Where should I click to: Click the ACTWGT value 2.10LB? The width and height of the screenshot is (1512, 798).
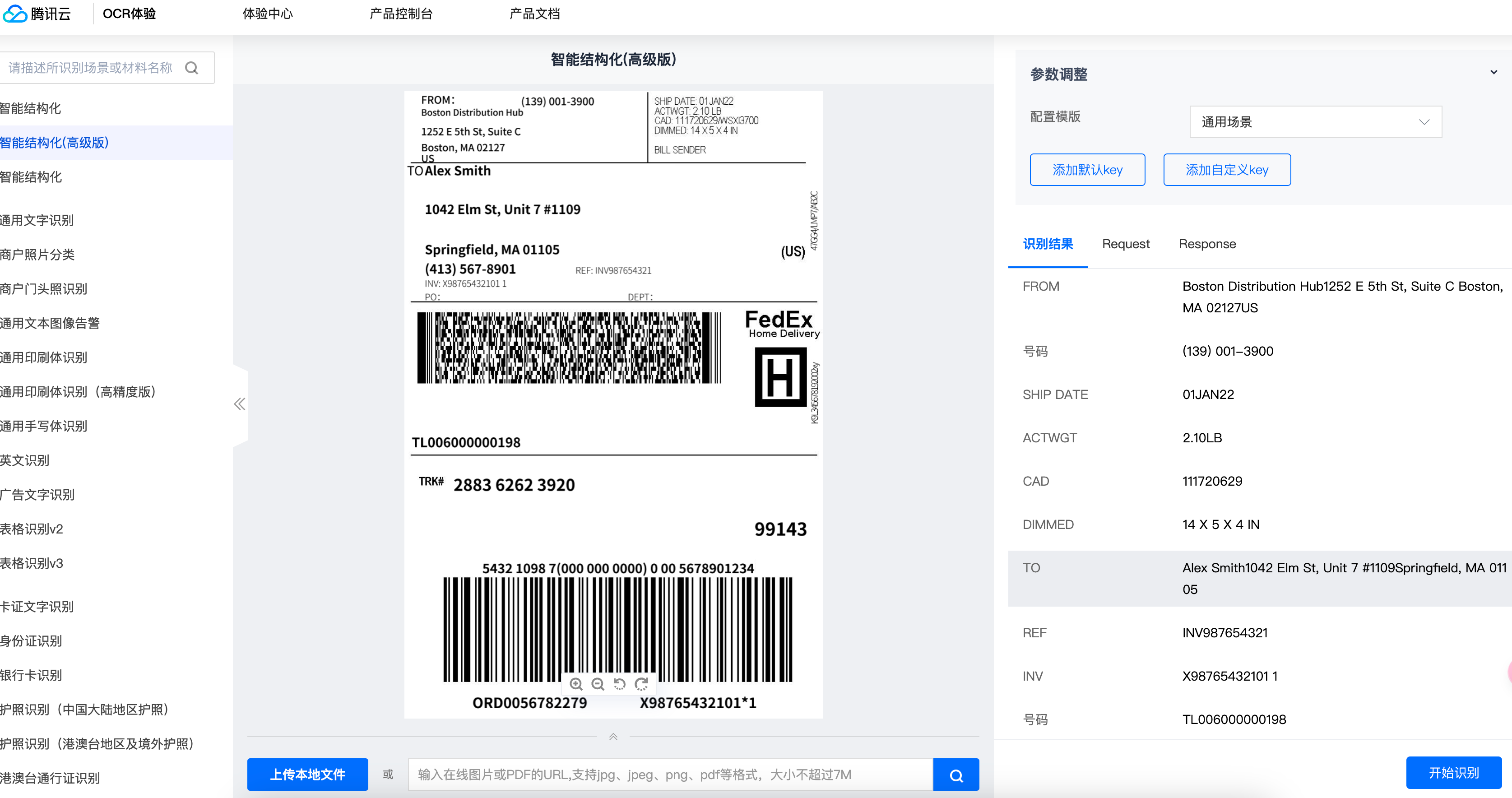pyautogui.click(x=1202, y=438)
